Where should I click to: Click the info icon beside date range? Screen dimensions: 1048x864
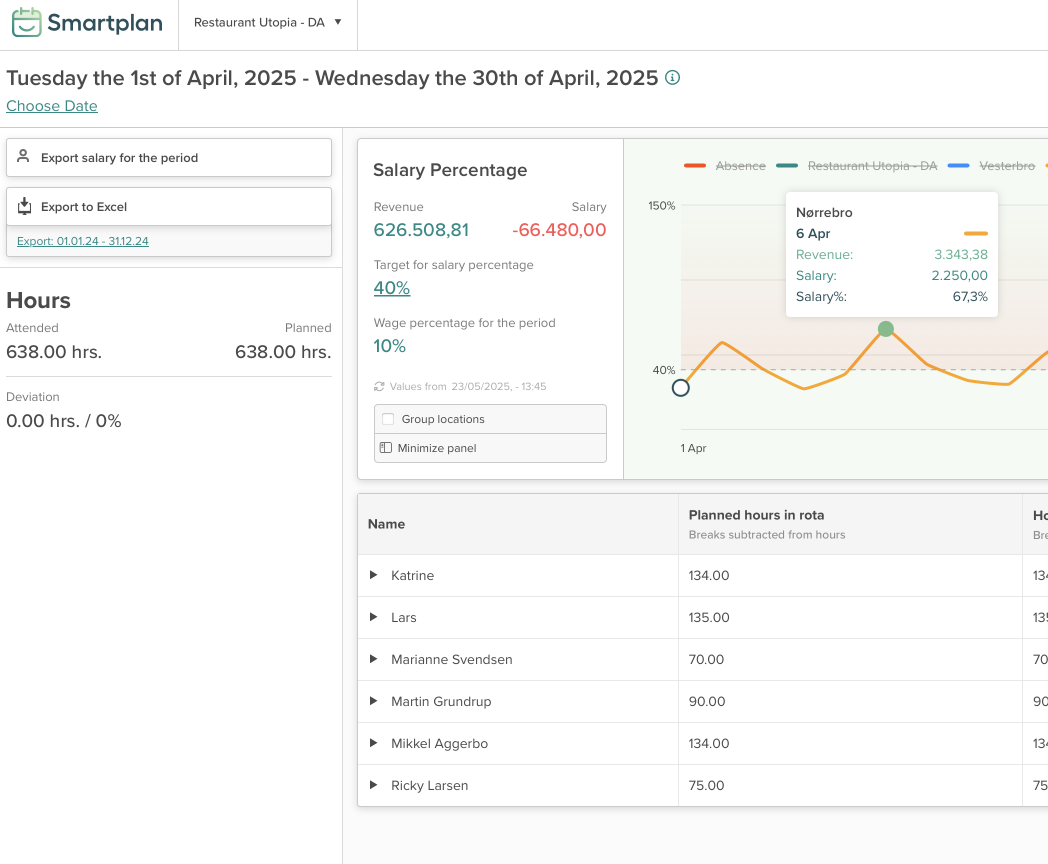673,78
